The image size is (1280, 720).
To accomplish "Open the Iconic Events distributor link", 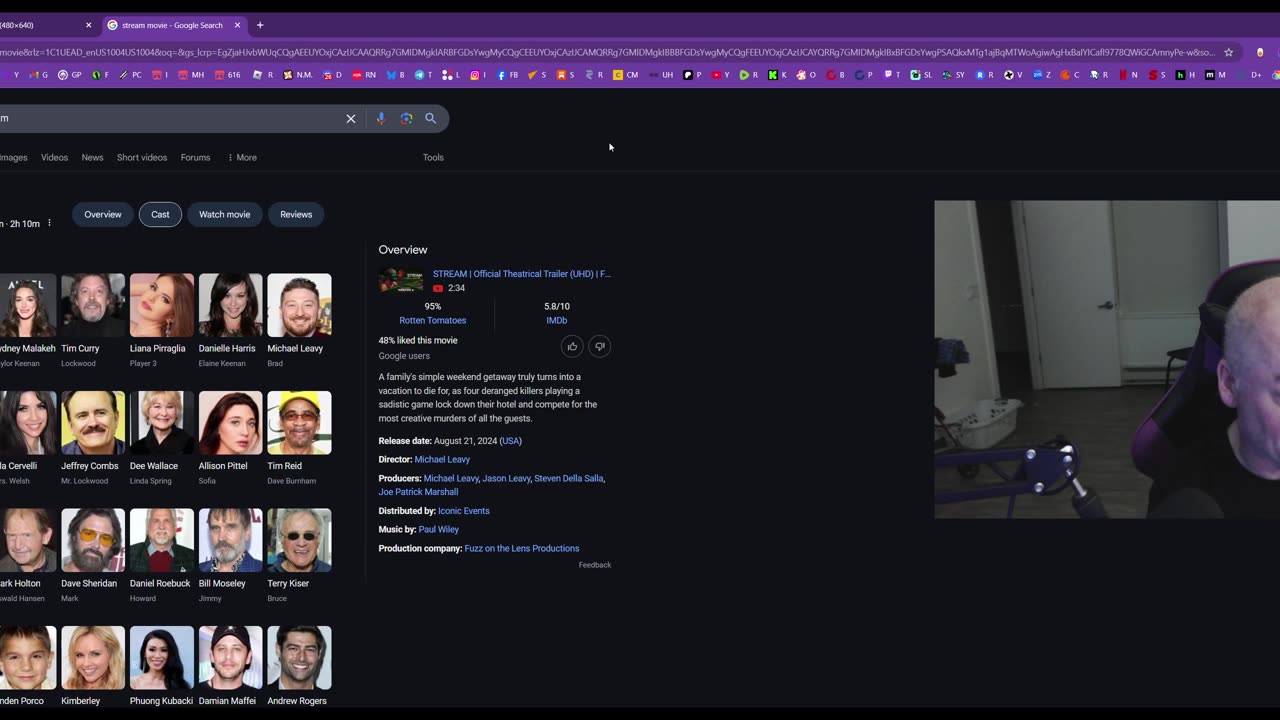I will (463, 511).
